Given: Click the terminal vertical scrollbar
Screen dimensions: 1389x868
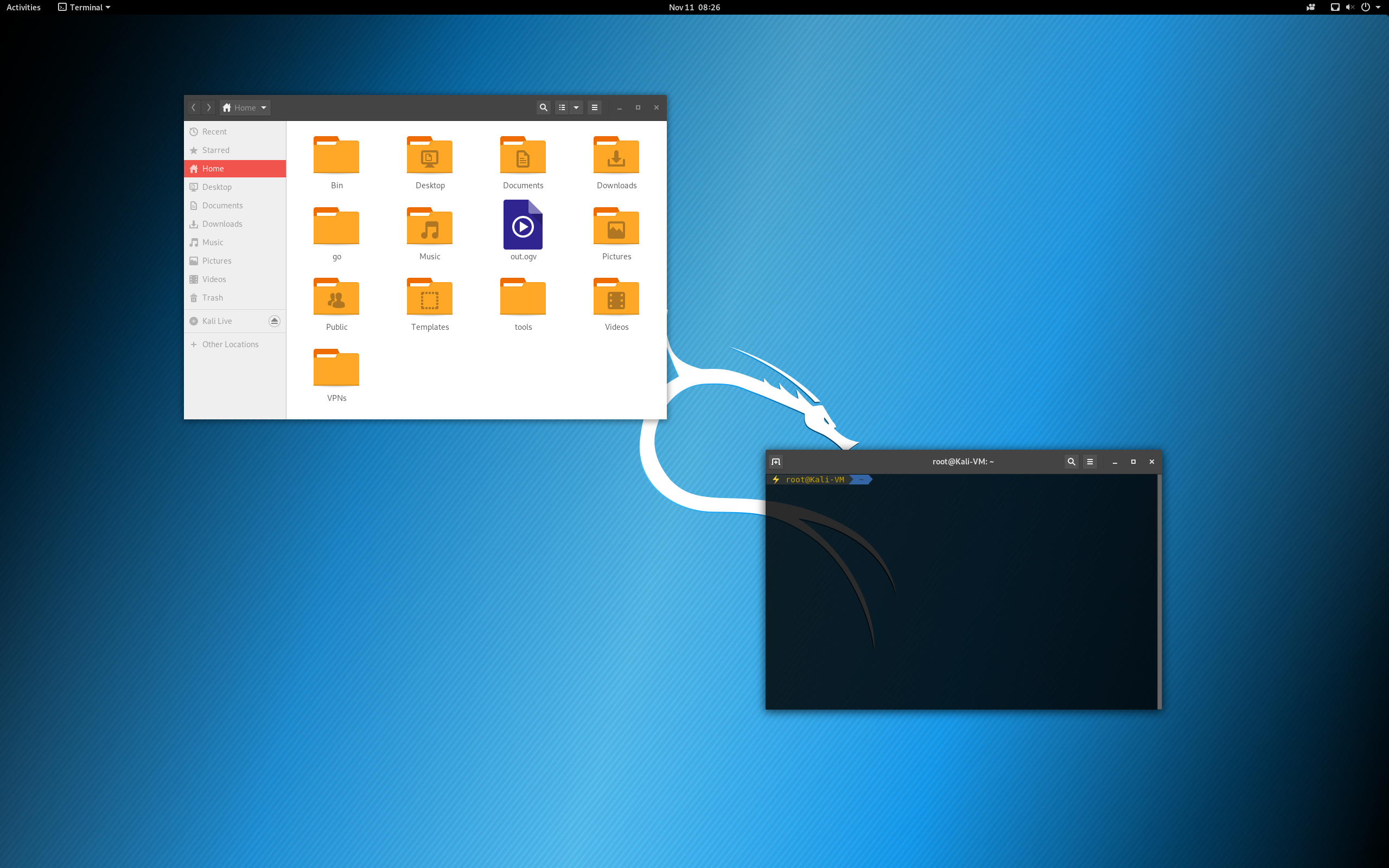Looking at the screenshot, I should (1159, 591).
